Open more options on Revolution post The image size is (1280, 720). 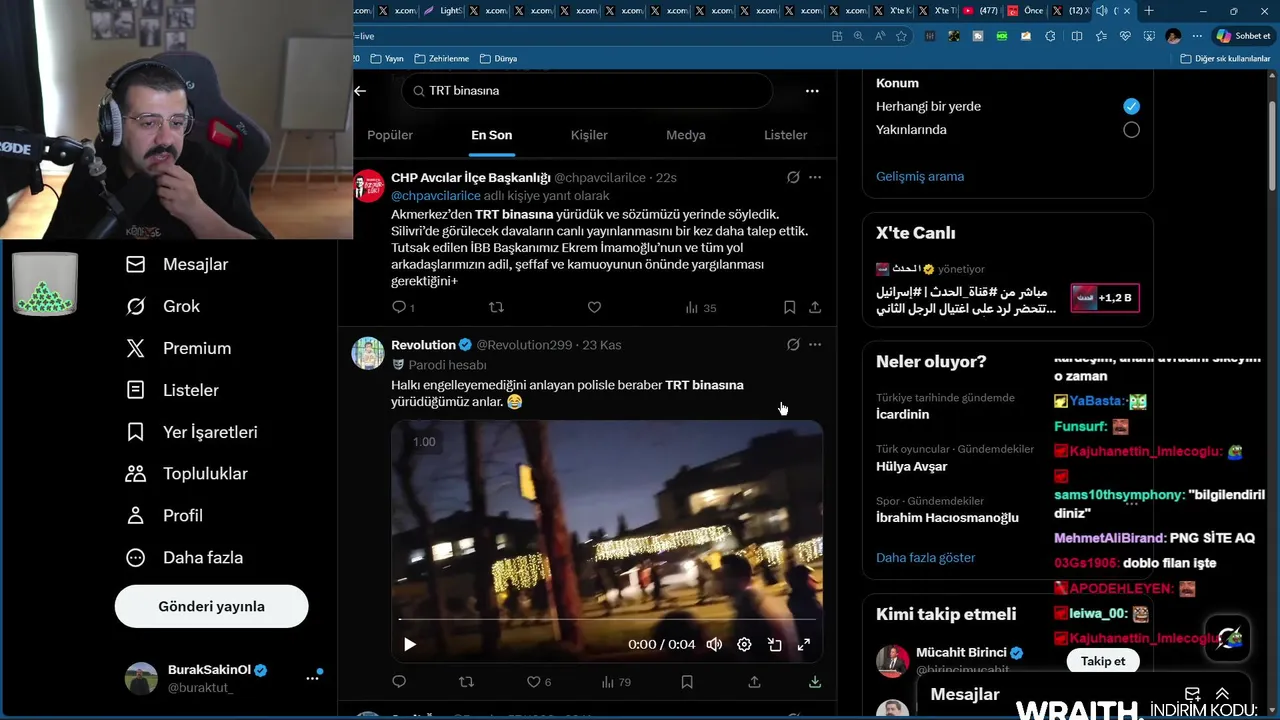(815, 345)
